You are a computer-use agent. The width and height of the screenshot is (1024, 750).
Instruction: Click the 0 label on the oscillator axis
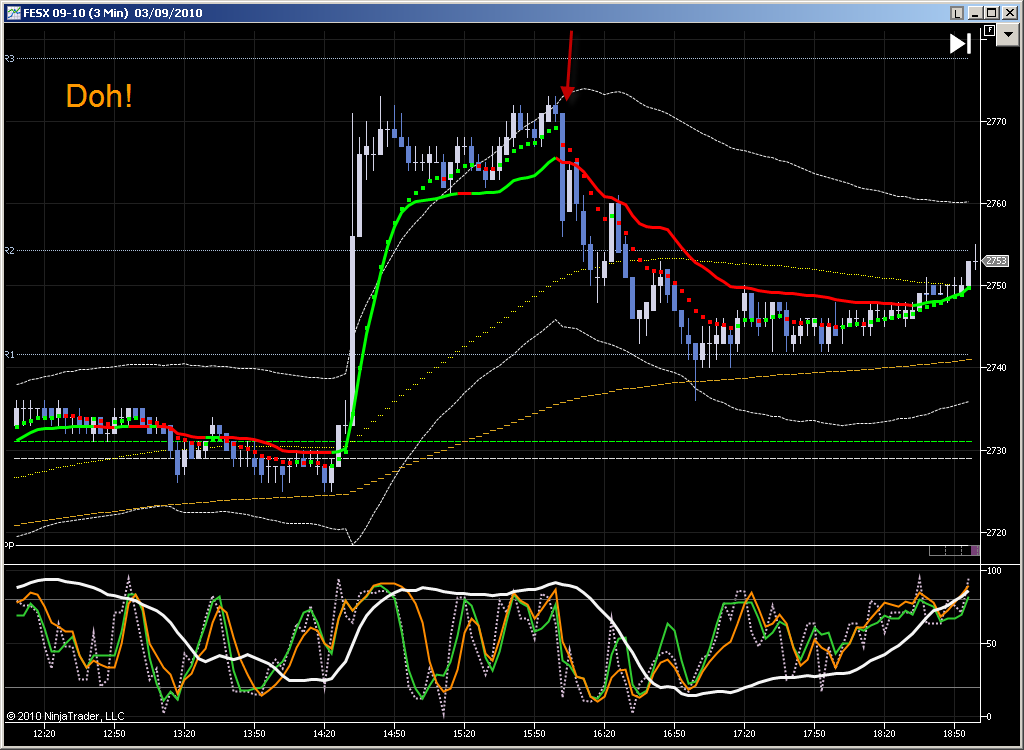(x=989, y=717)
